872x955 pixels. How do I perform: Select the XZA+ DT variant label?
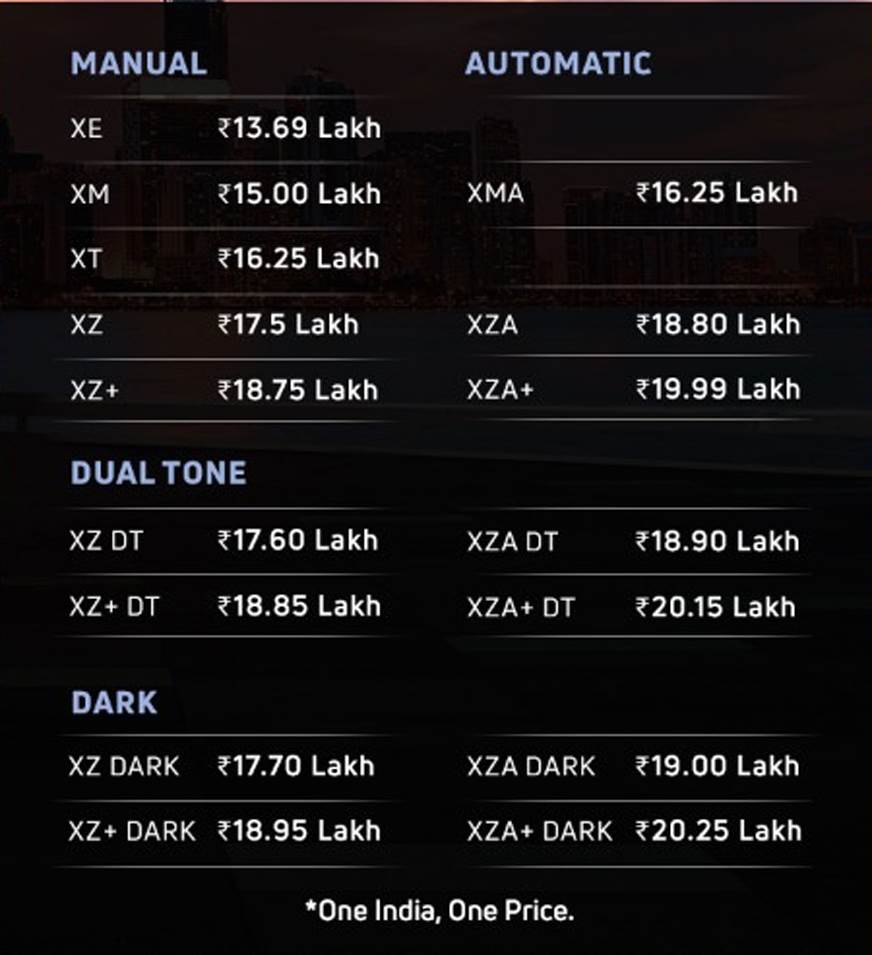(521, 607)
